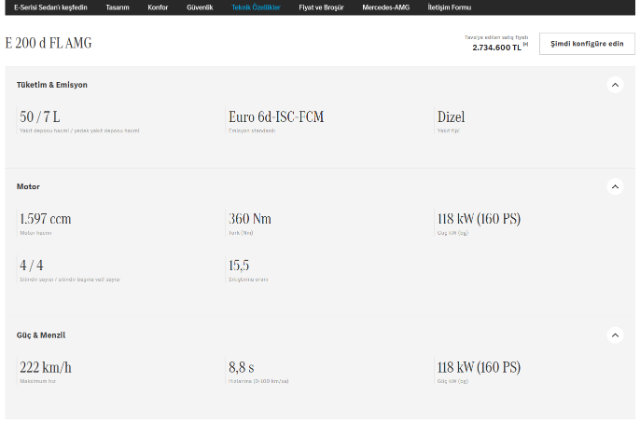640x423 pixels.
Task: Click the 360 Nm torque value
Action: [250, 219]
